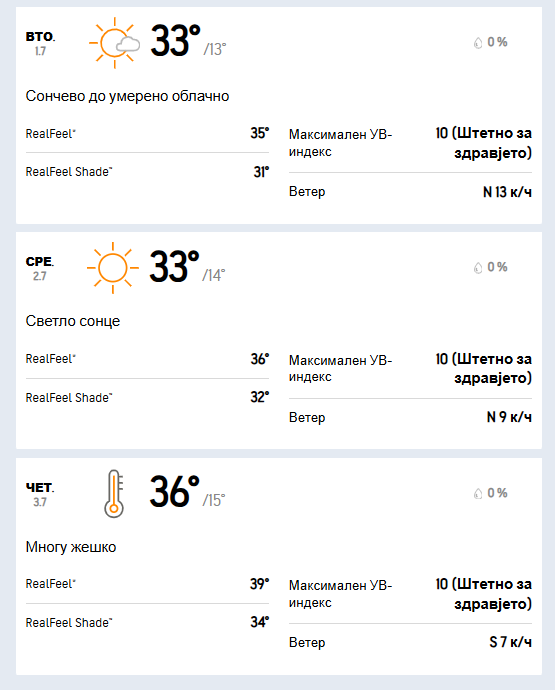This screenshot has height=690, width=555.
Task: Click the 36°/15° temperature on Thursday
Action: (x=187, y=492)
